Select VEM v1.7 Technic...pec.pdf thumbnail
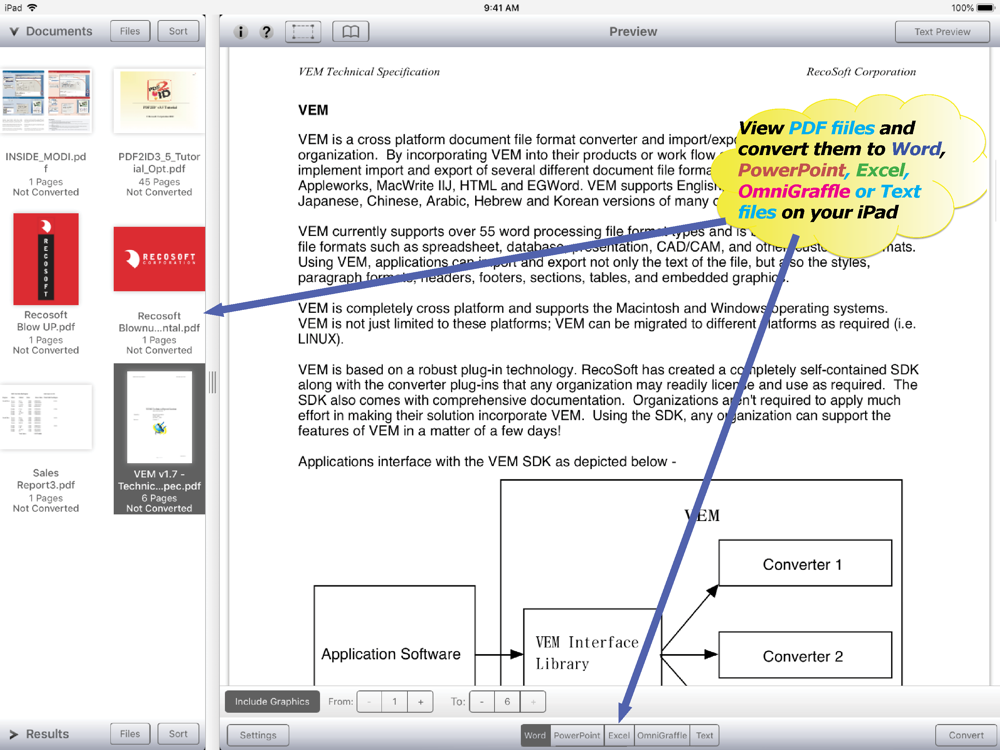 point(159,417)
